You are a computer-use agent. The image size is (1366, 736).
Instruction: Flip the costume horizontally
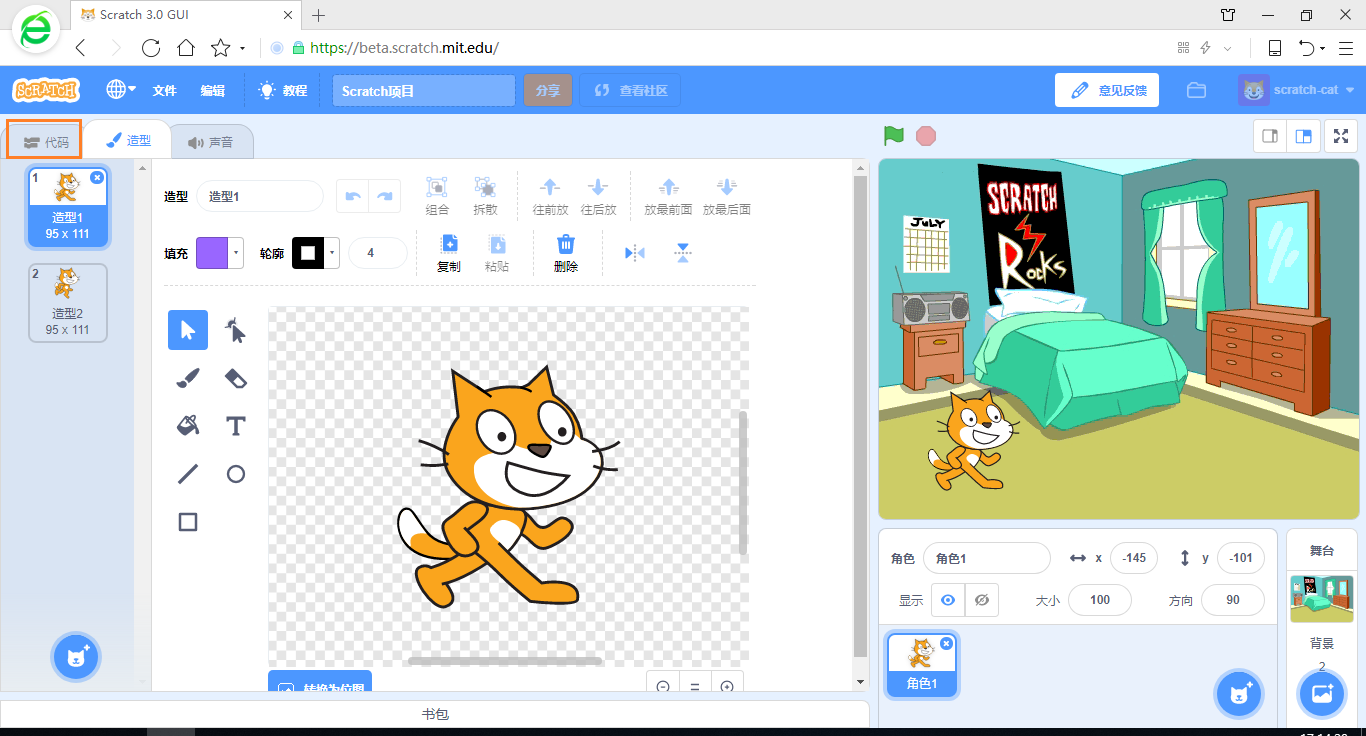pos(635,253)
